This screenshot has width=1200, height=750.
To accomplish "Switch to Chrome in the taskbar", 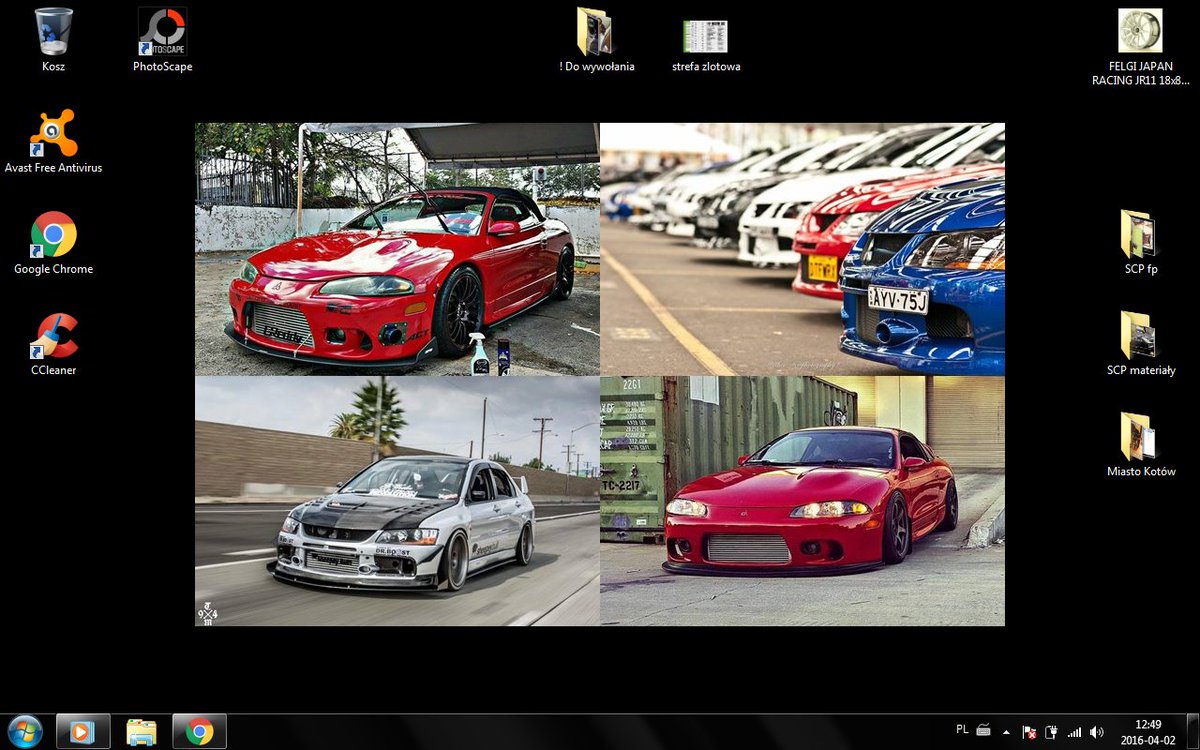I will [199, 732].
